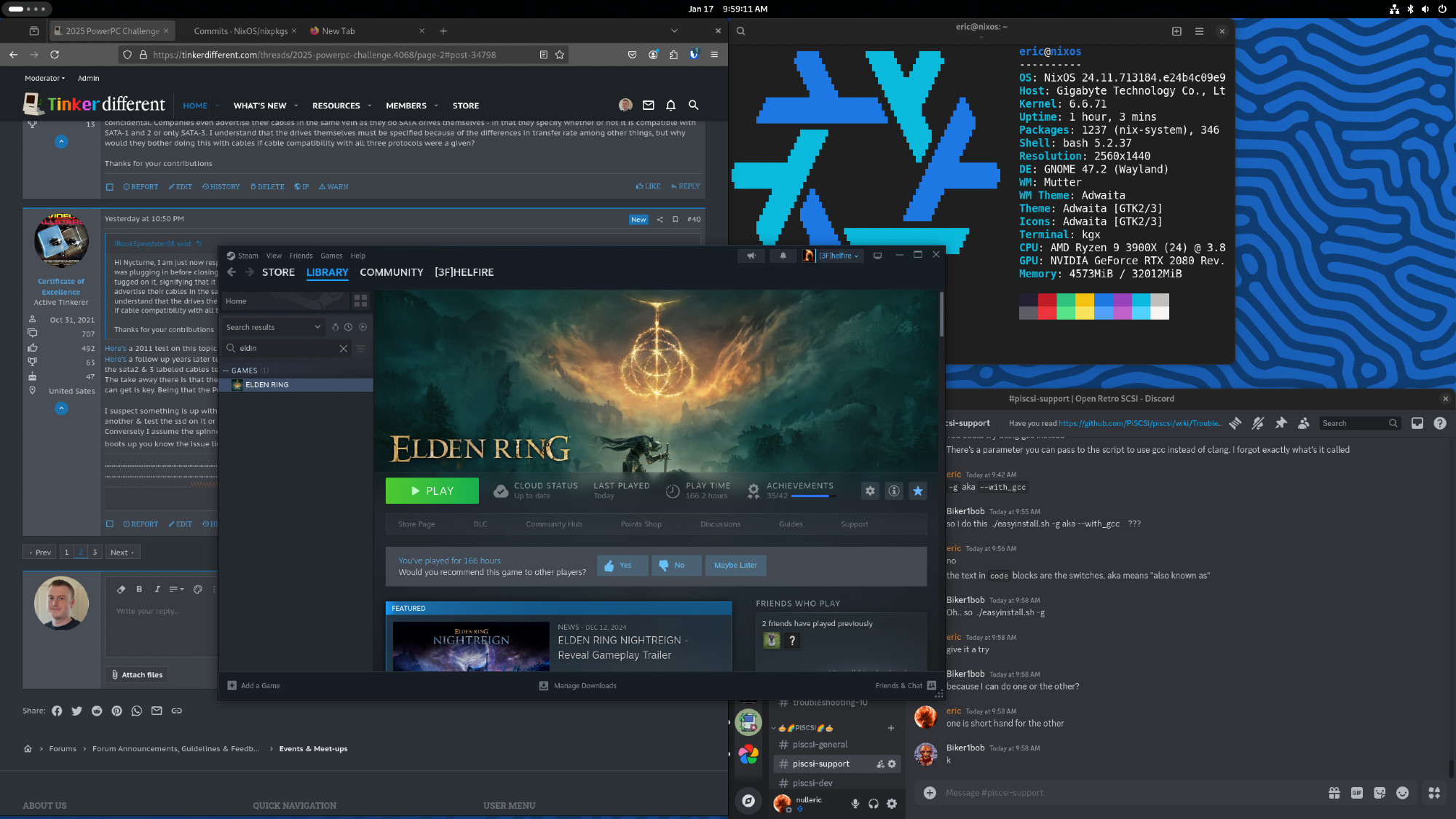Switch Steam library to grid view

click(x=360, y=301)
